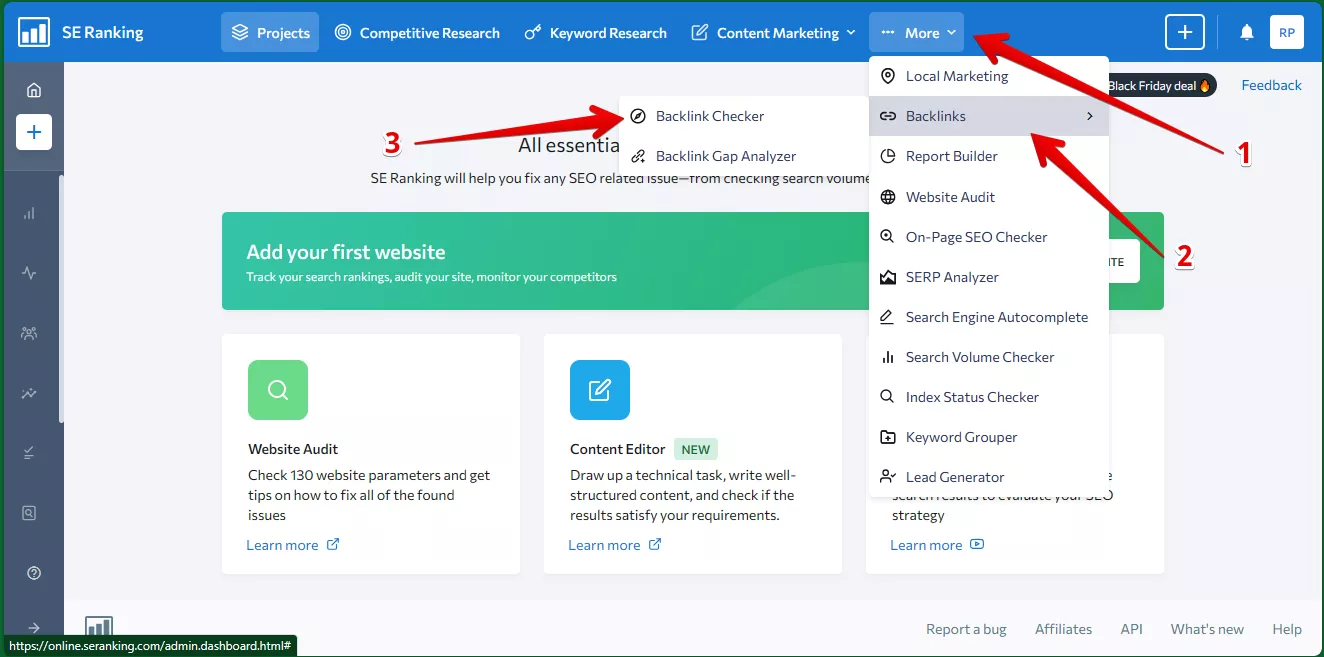Image resolution: width=1324 pixels, height=657 pixels.
Task: Click the Backlink Gap Analyzer link icon
Action: pos(637,156)
